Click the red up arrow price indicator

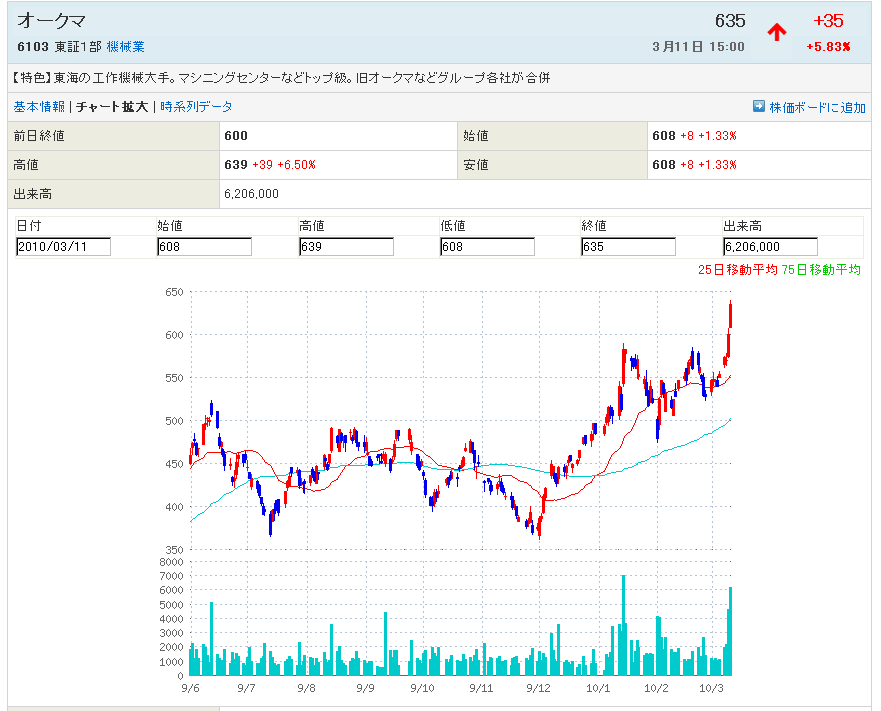pos(777,32)
